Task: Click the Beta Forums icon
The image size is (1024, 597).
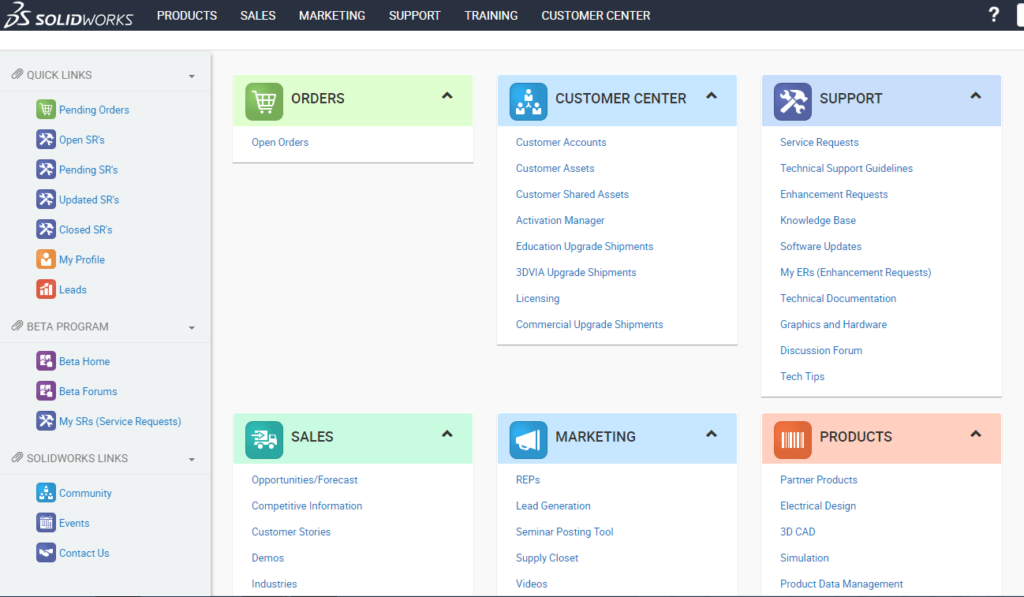Action: [x=46, y=391]
